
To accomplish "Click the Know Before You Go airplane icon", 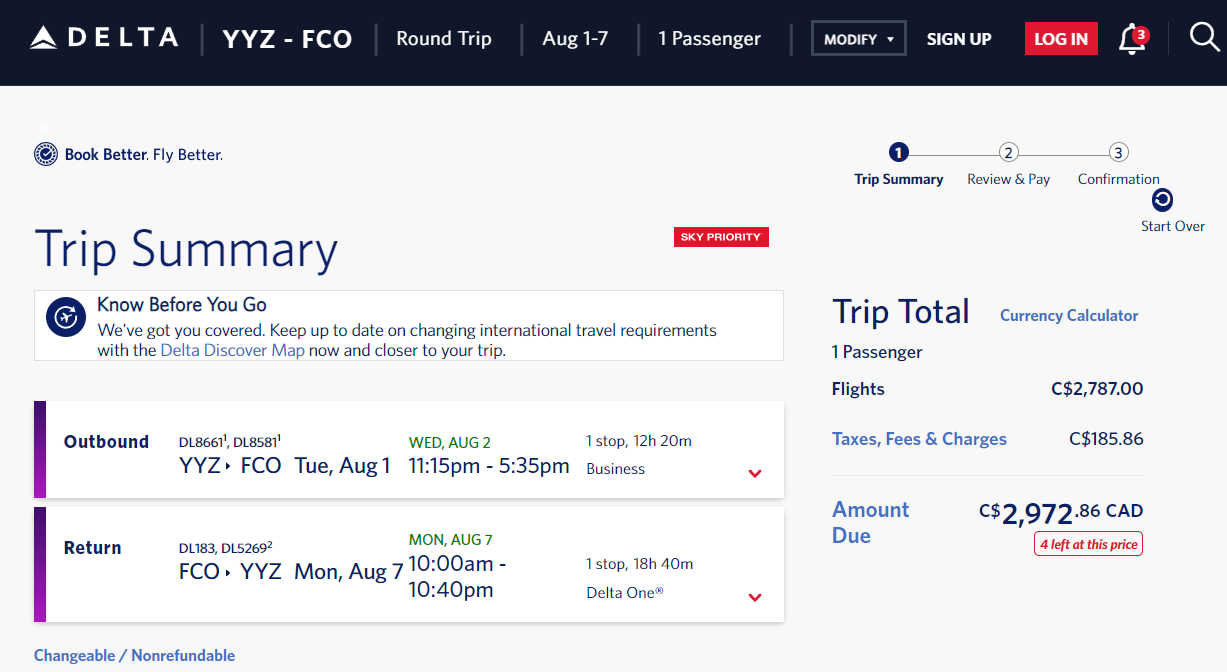I will [66, 317].
